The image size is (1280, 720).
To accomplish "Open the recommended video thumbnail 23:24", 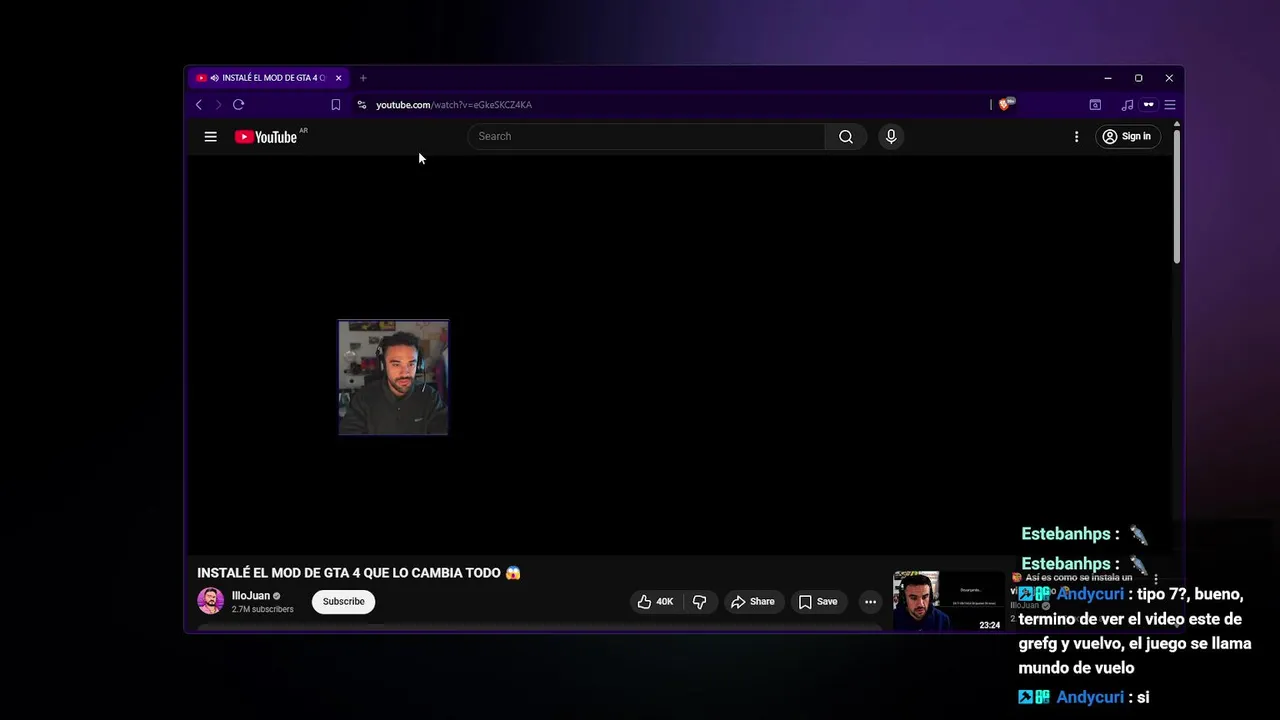I will click(x=948, y=601).
